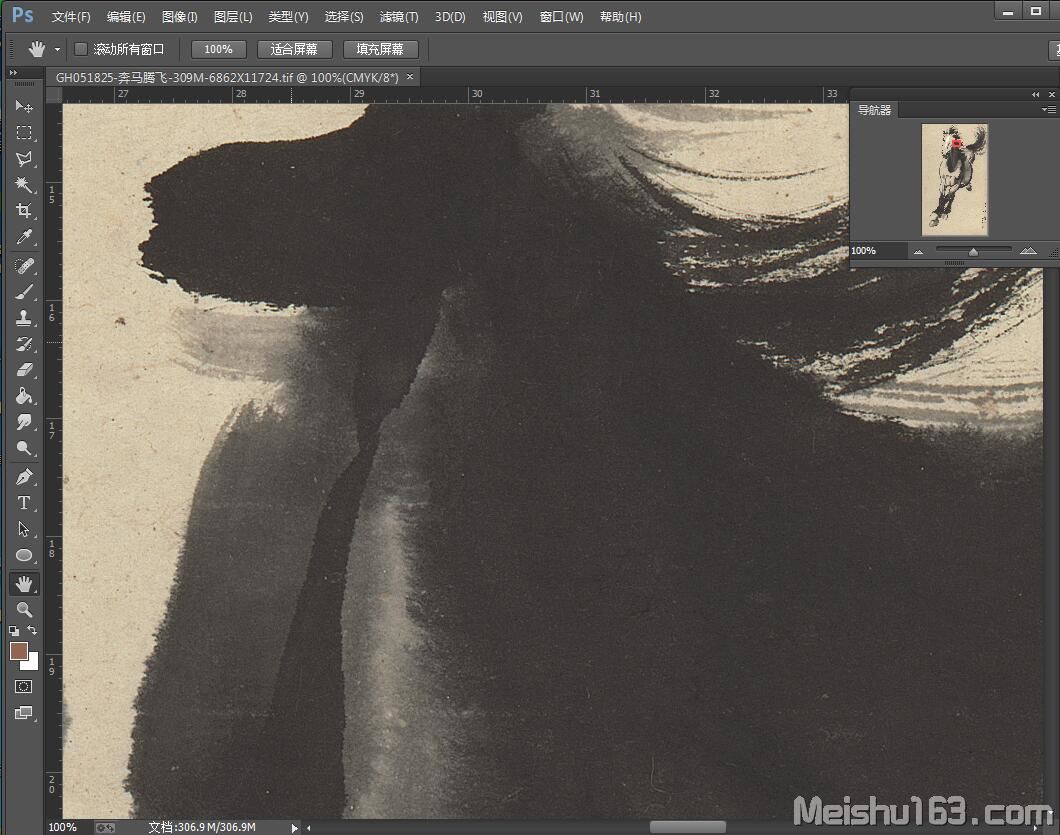Open the 文件(F) menu
Screen dimensions: 1060x835
[71, 17]
